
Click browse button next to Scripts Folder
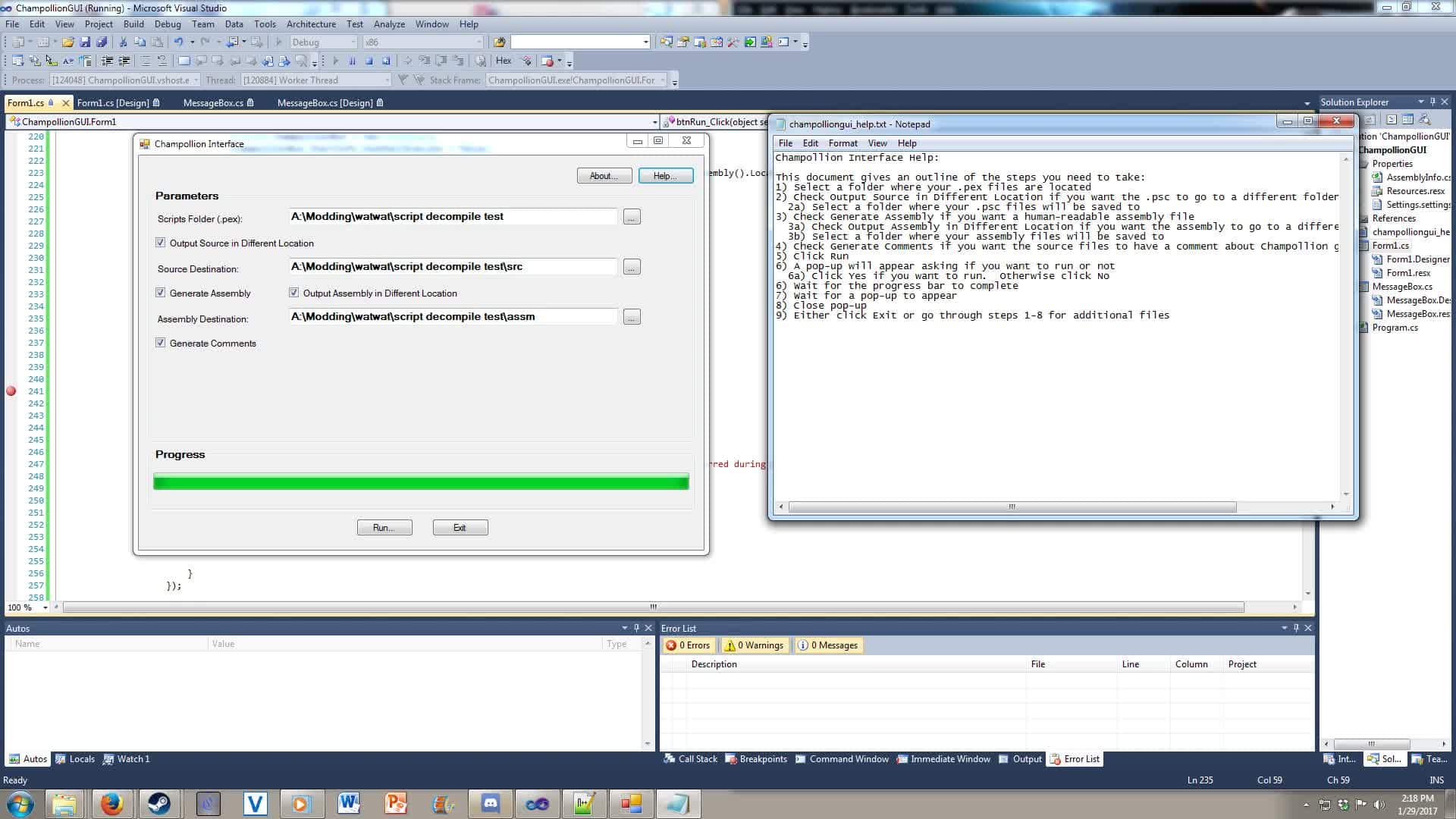click(x=632, y=218)
